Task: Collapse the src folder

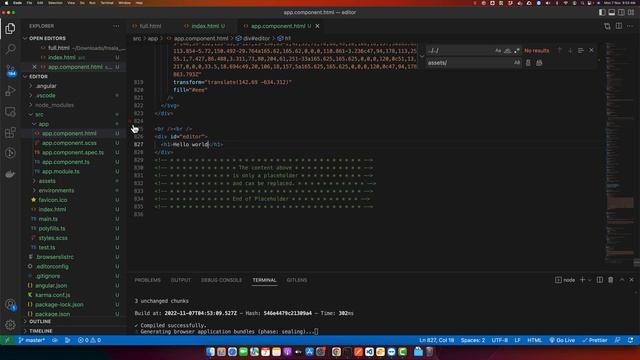Action: click(39, 114)
